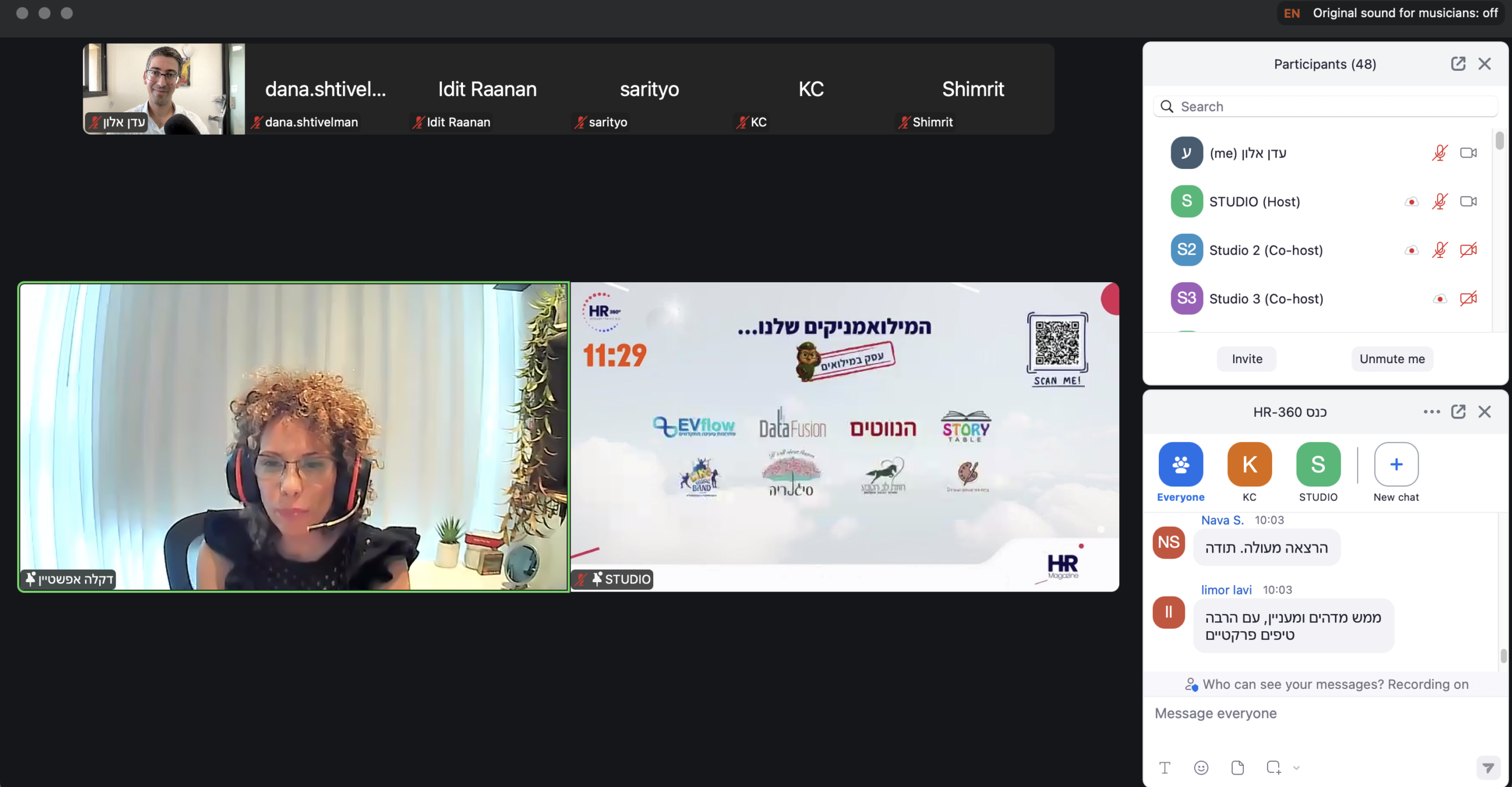
Task: Pop out the Participants panel
Action: (x=1458, y=64)
